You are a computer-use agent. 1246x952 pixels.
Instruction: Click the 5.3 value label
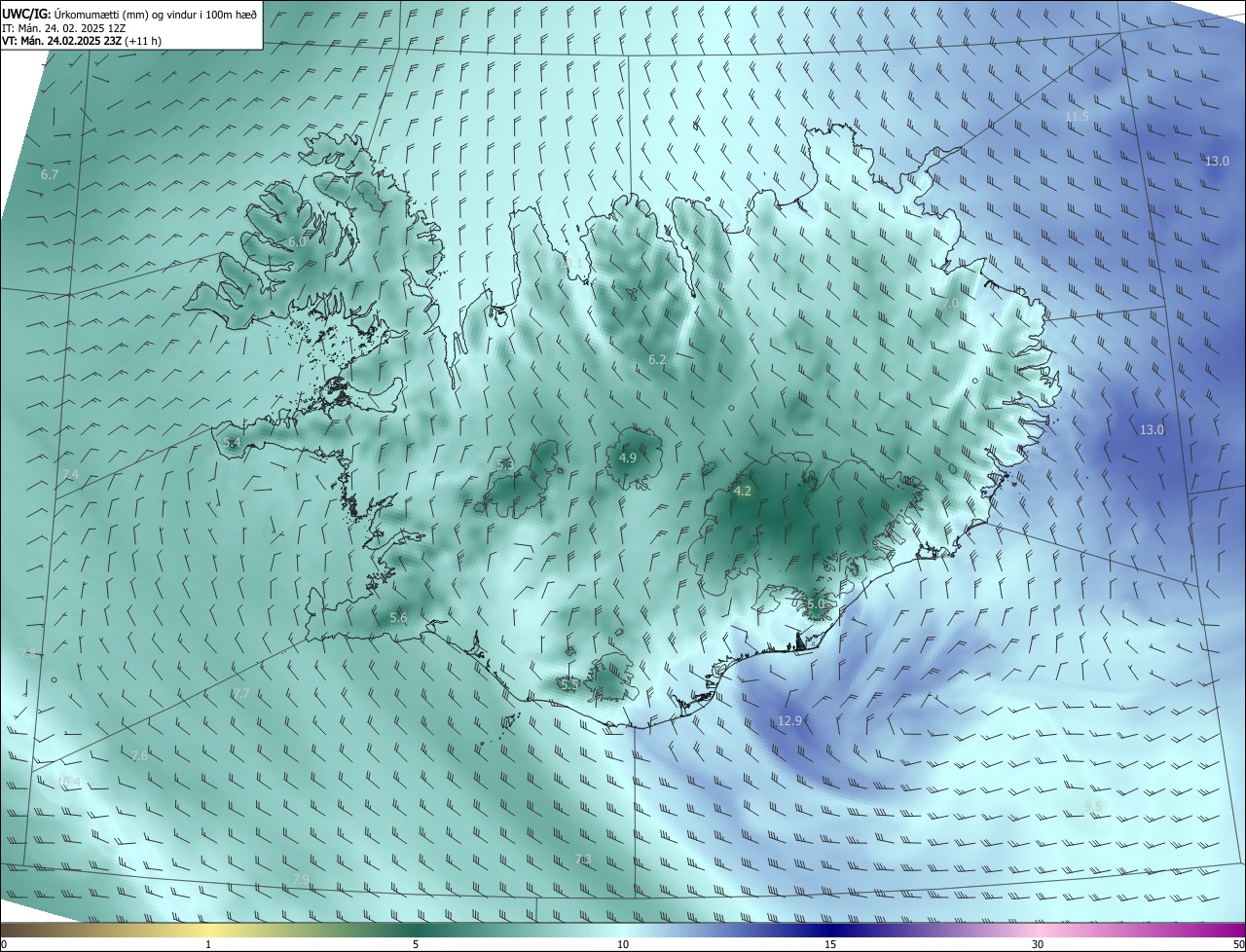(x=505, y=464)
